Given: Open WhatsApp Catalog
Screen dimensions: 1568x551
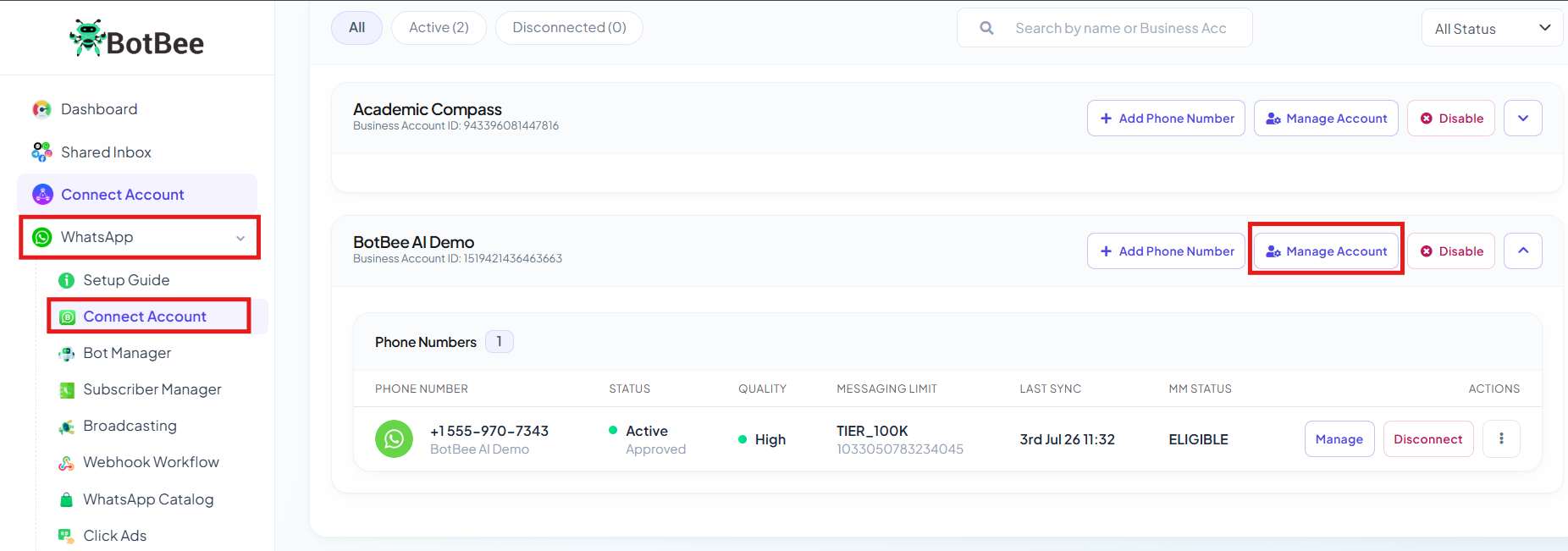Looking at the screenshot, I should click(x=148, y=499).
